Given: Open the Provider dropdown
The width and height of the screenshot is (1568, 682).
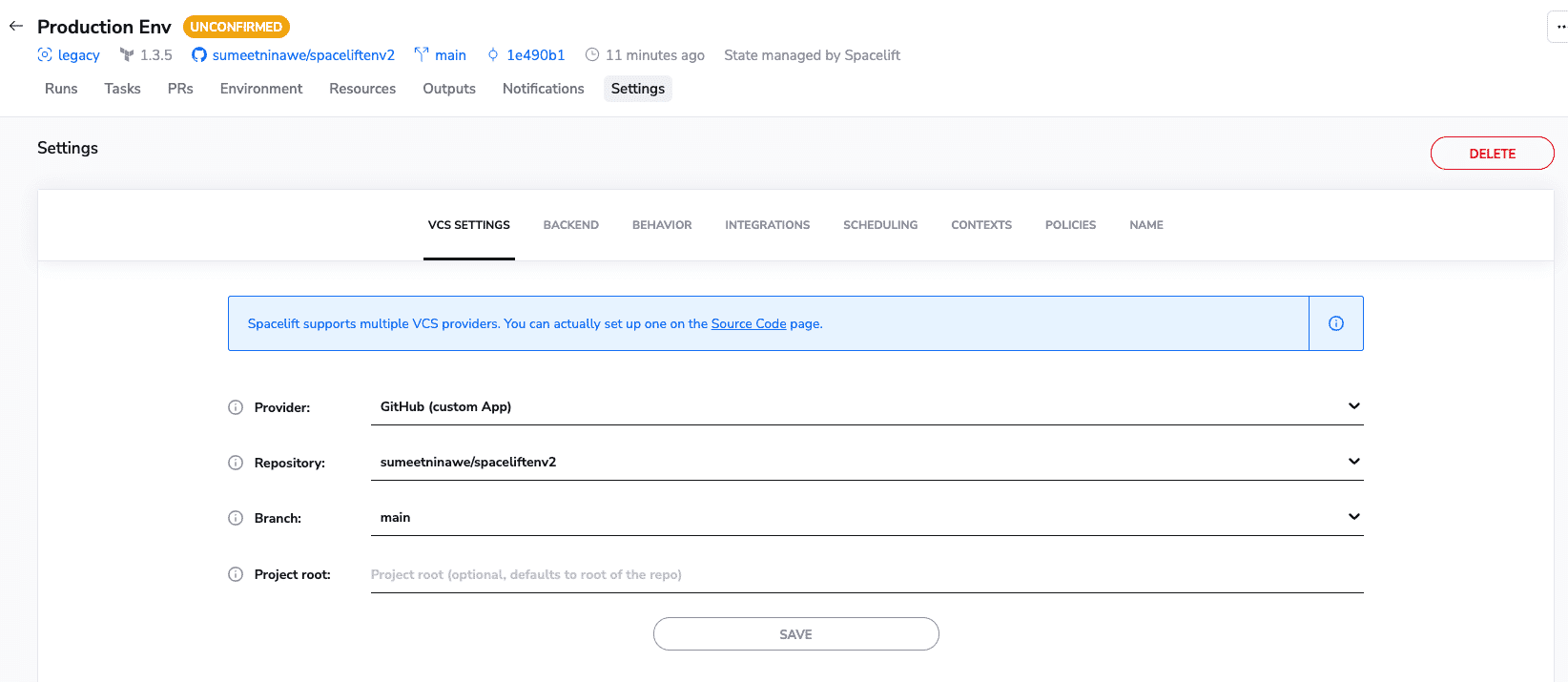Looking at the screenshot, I should pos(867,407).
